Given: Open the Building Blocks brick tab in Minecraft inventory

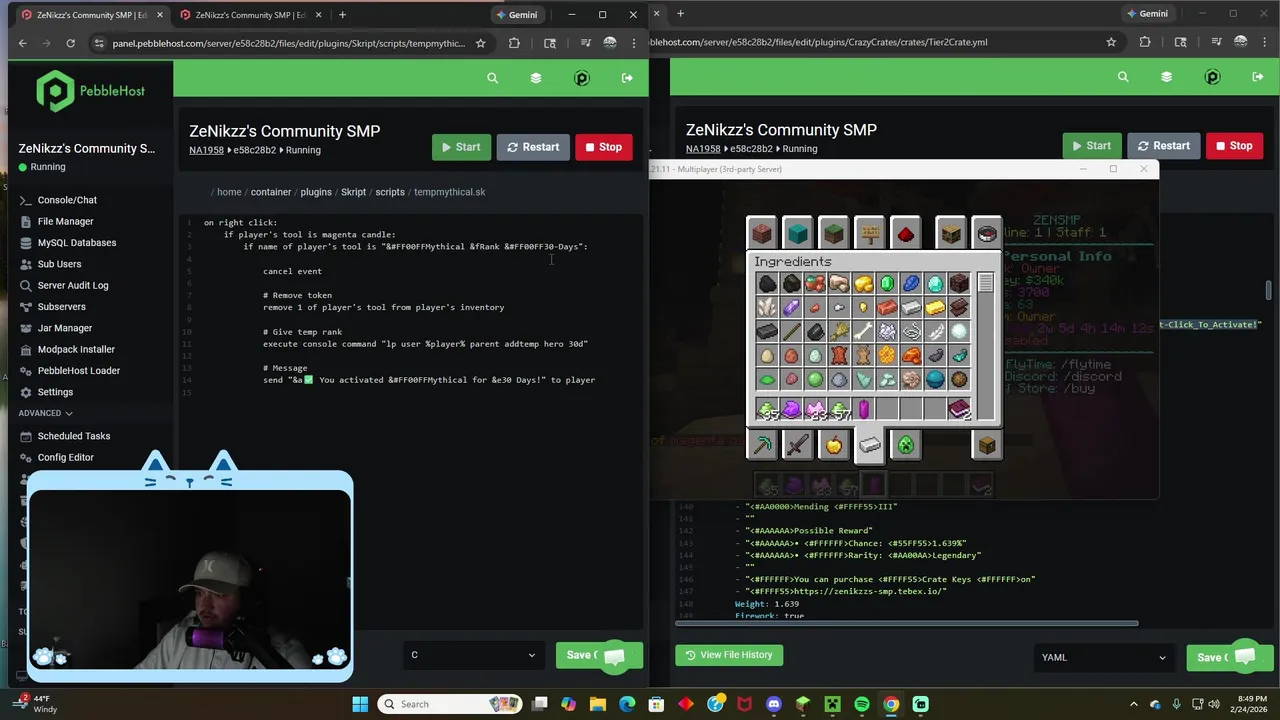Looking at the screenshot, I should tap(761, 233).
